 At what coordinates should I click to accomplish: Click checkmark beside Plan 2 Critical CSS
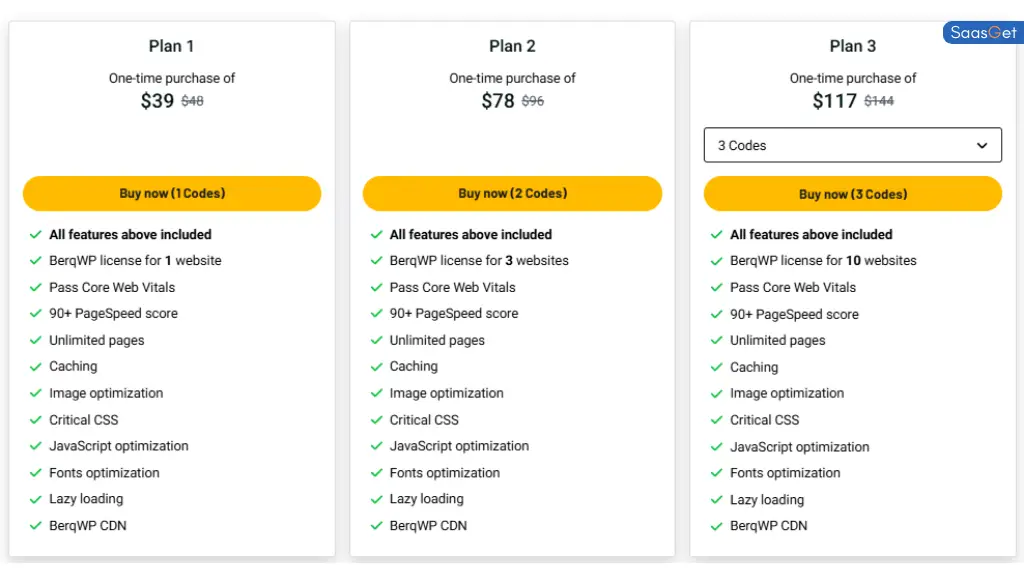[x=376, y=420]
